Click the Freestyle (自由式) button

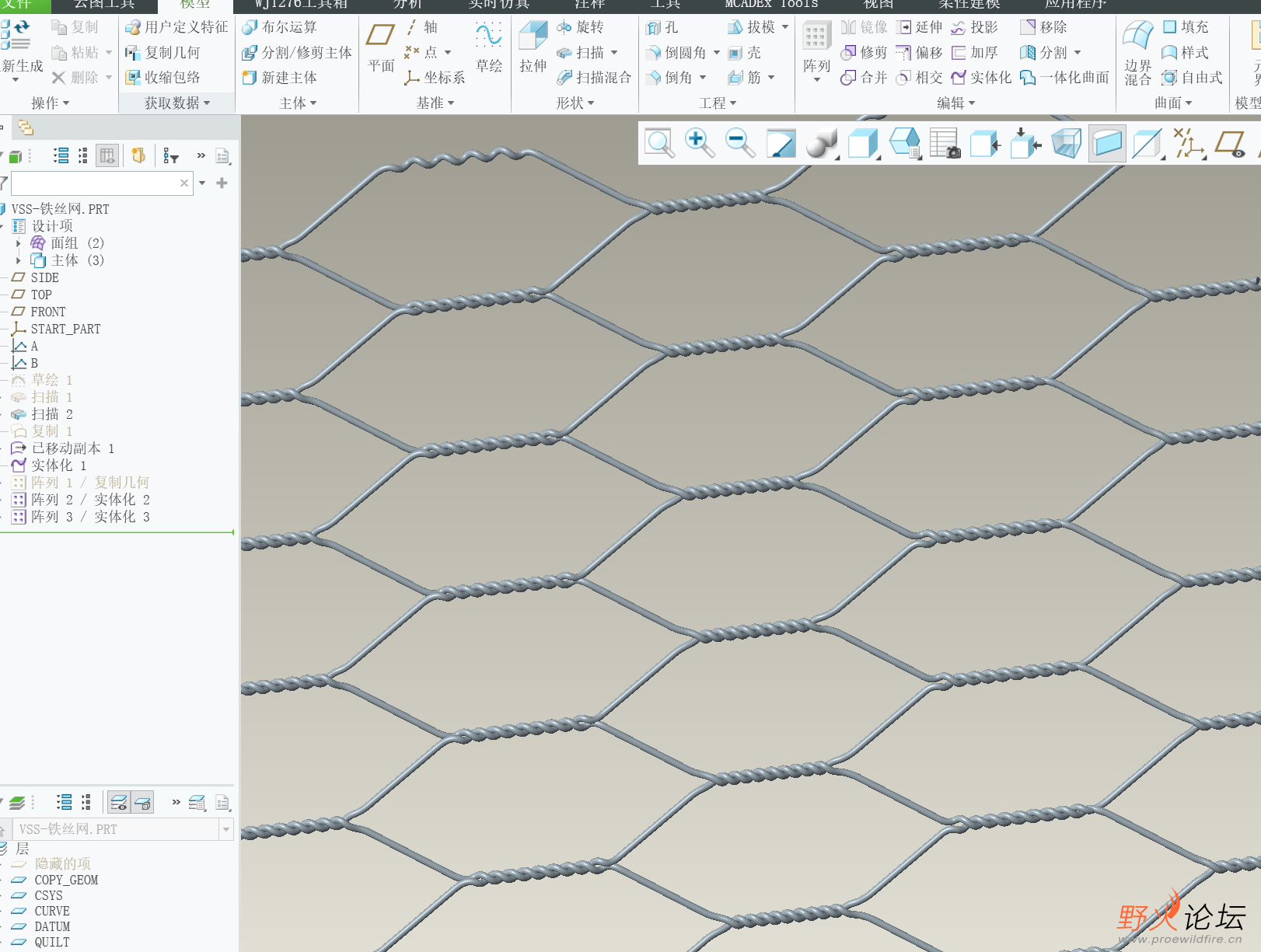1193,78
